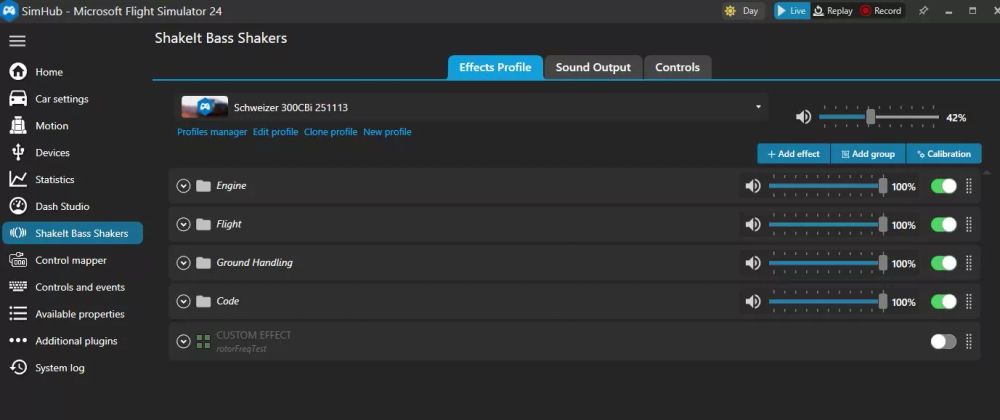Screen dimensions: 1000x420
Task: Expand the Custom Effect chevron
Action: (x=184, y=342)
